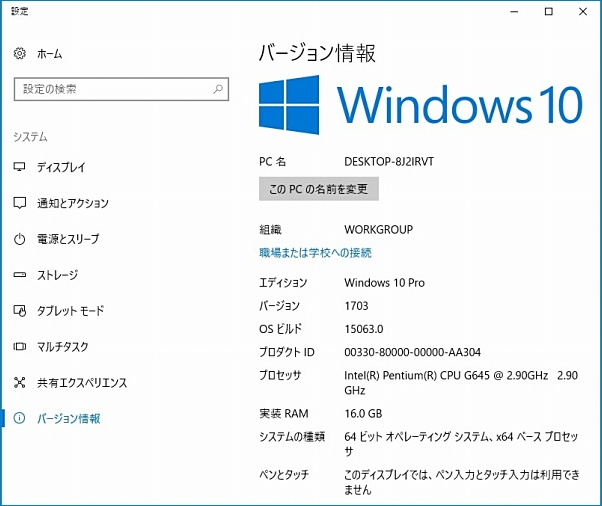602x506 pixels.
Task: Click the 設定 window title
Action: coord(20,11)
